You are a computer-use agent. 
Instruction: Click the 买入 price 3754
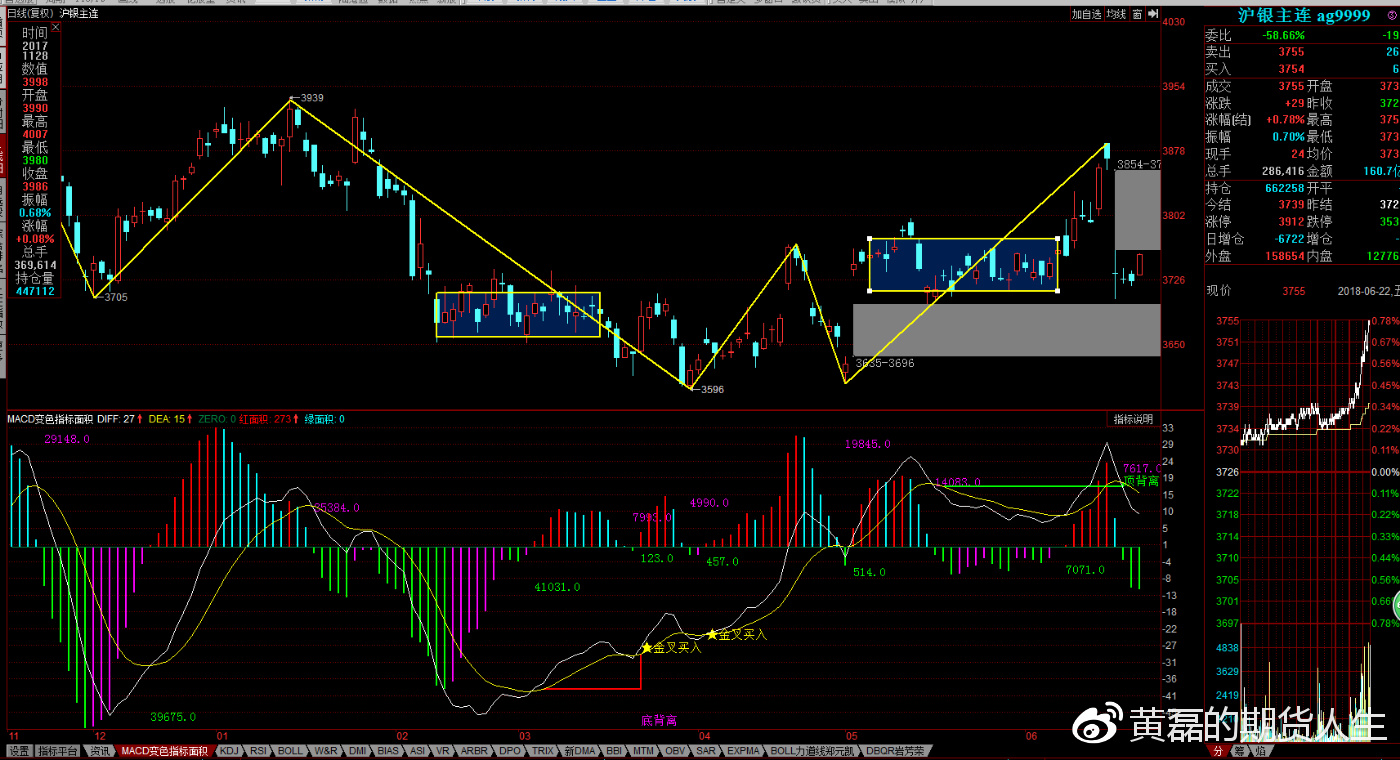point(1291,69)
